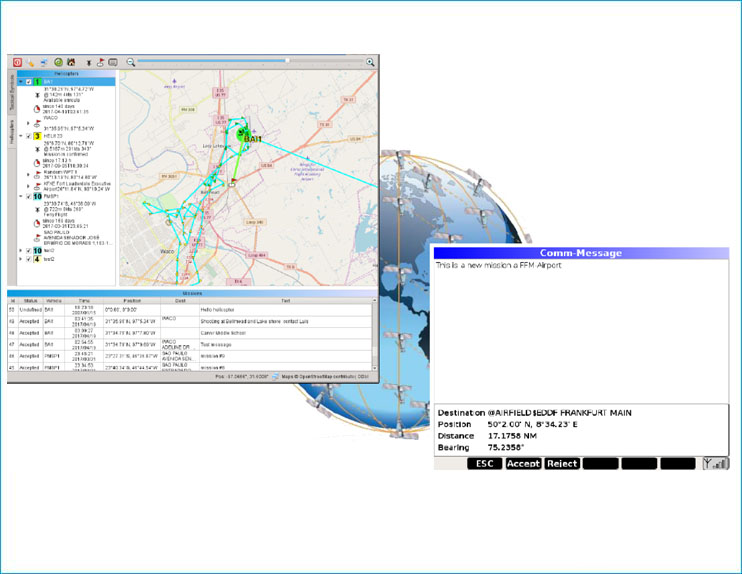Uncheck the BAI1 helicopter checkbox
This screenshot has width=742, height=574.
(x=28, y=82)
